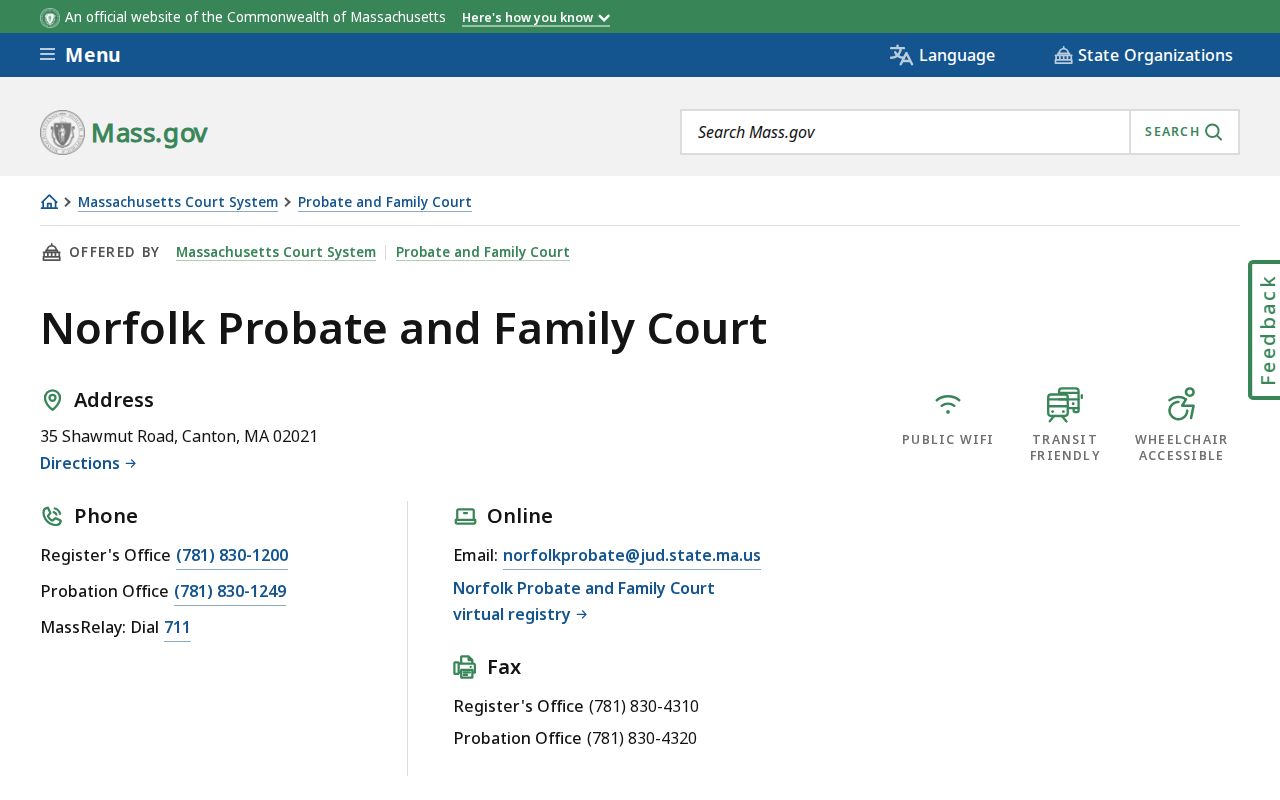
Task: Open Massachusetts Court System breadcrumb link
Action: coord(178,202)
